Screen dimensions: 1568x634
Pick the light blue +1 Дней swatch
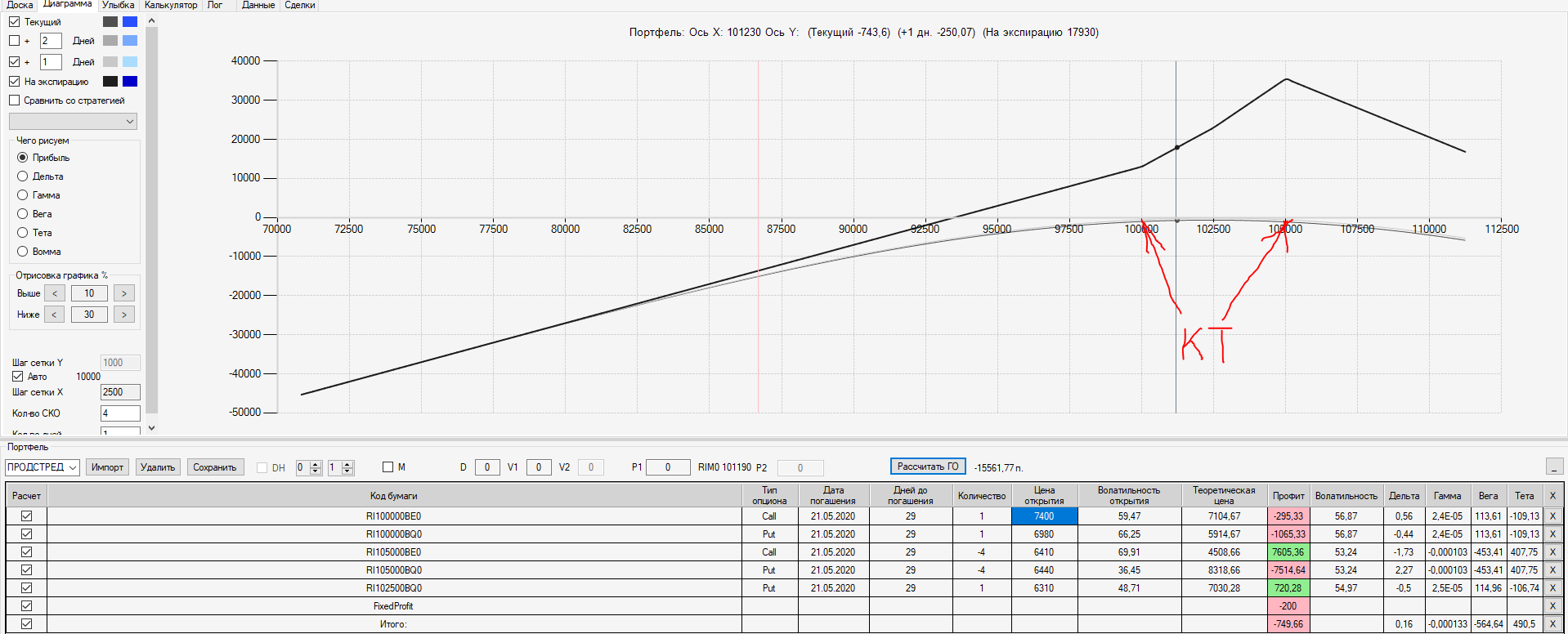pyautogui.click(x=130, y=62)
